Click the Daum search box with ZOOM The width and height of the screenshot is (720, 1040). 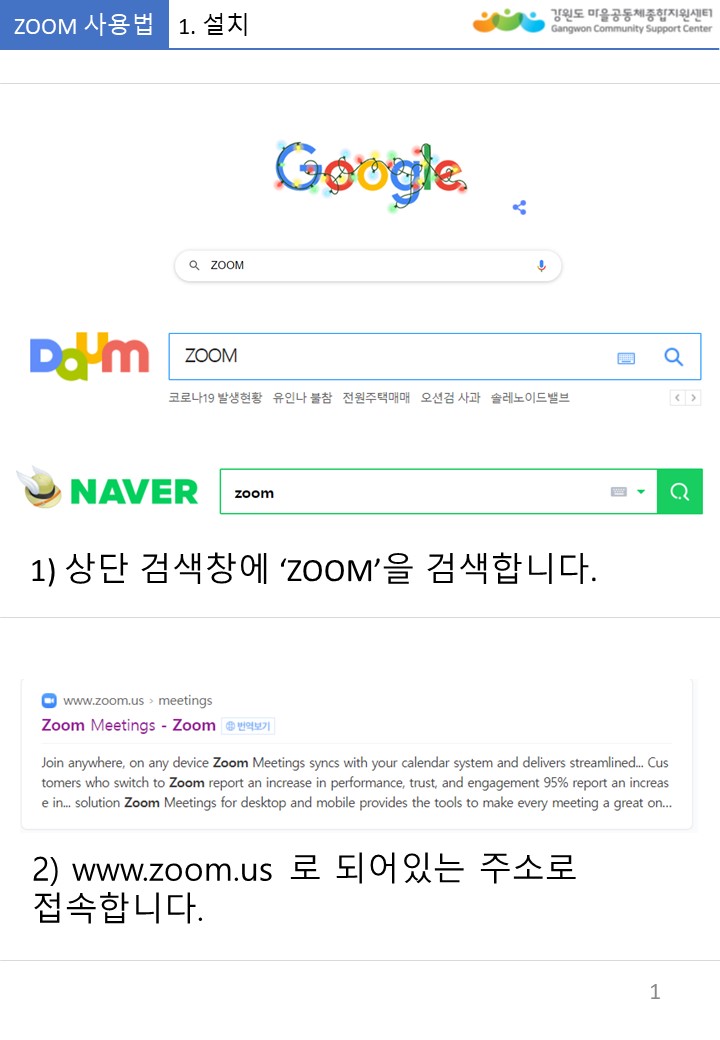pos(435,357)
